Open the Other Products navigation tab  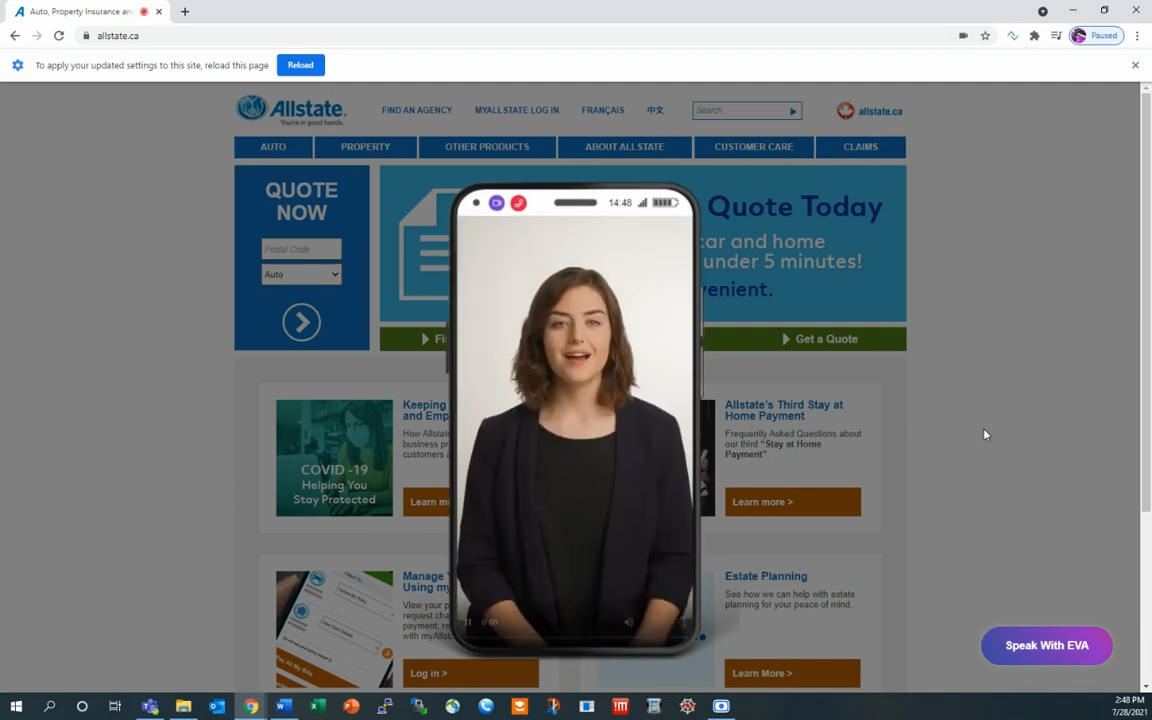487,147
